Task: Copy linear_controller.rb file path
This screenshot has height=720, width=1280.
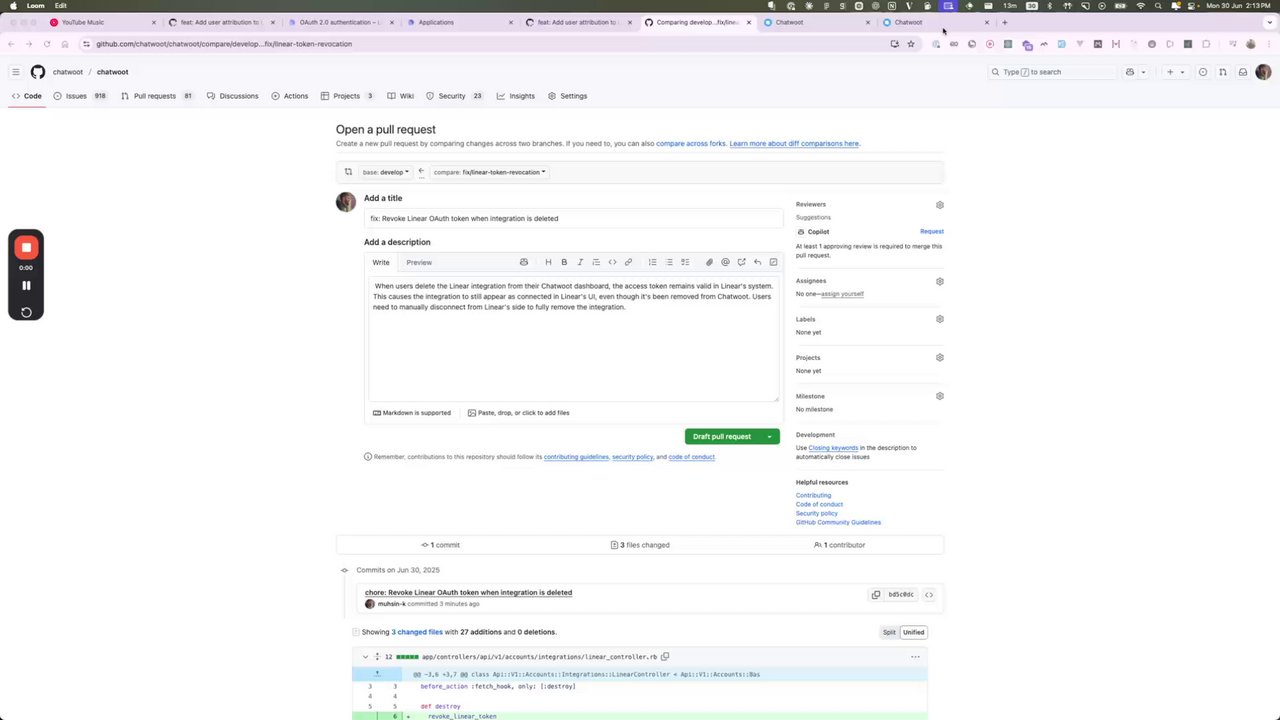Action: (665, 657)
